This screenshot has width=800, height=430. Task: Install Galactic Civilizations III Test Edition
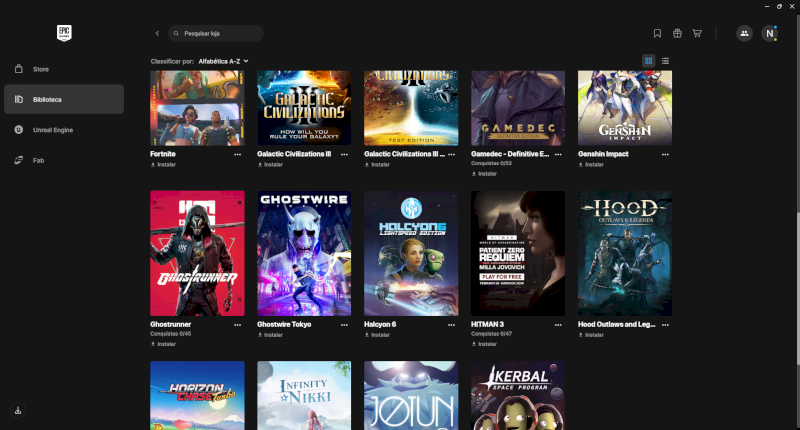[x=377, y=165]
